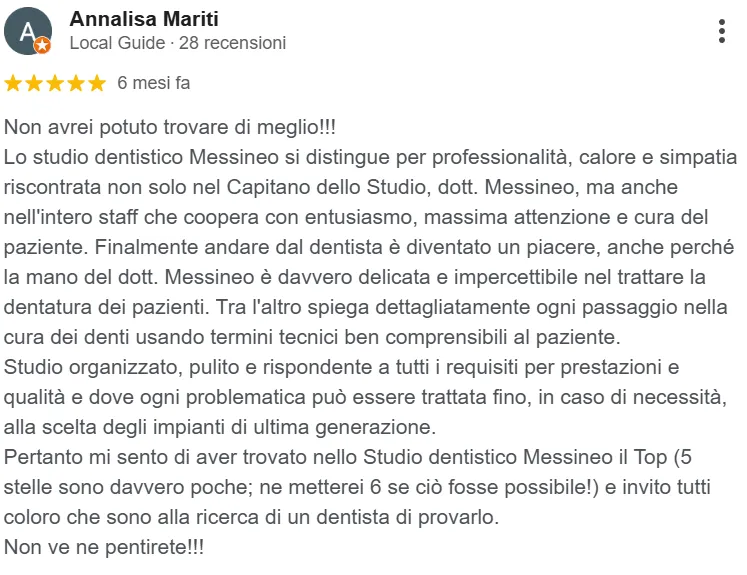Click the third yellow rating star

tap(55, 83)
